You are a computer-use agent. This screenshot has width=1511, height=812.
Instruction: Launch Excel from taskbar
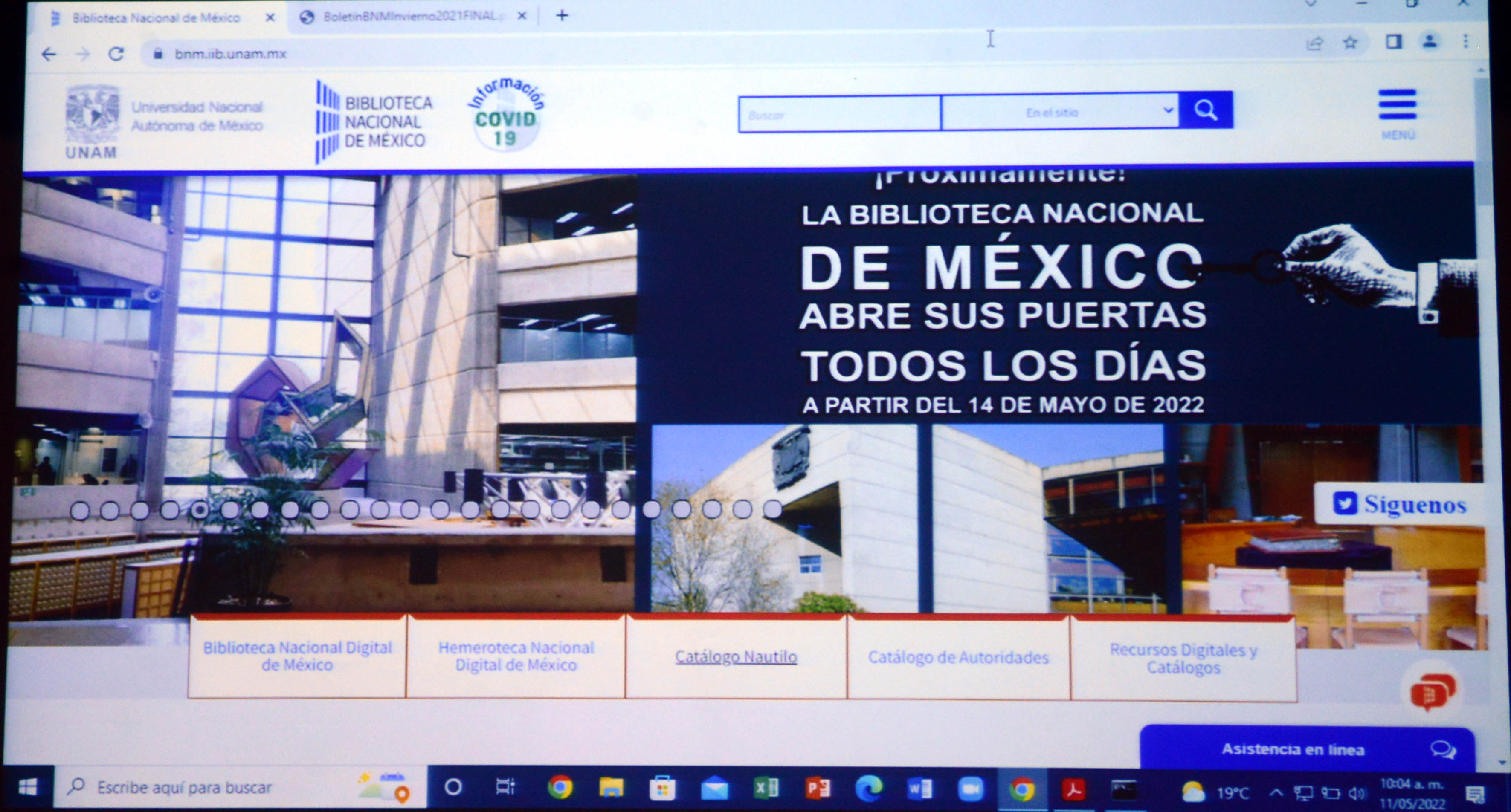766,788
